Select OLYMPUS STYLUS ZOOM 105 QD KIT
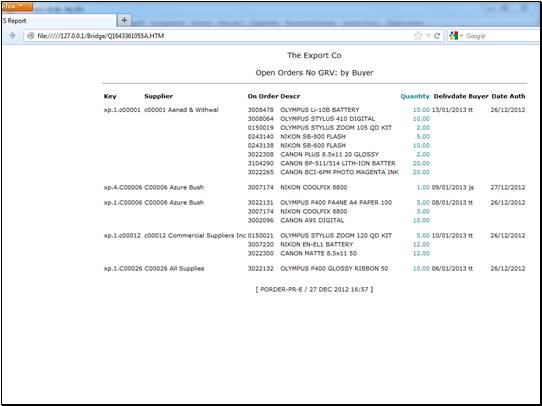The height and width of the screenshot is (406, 542). pyautogui.click(x=336, y=128)
